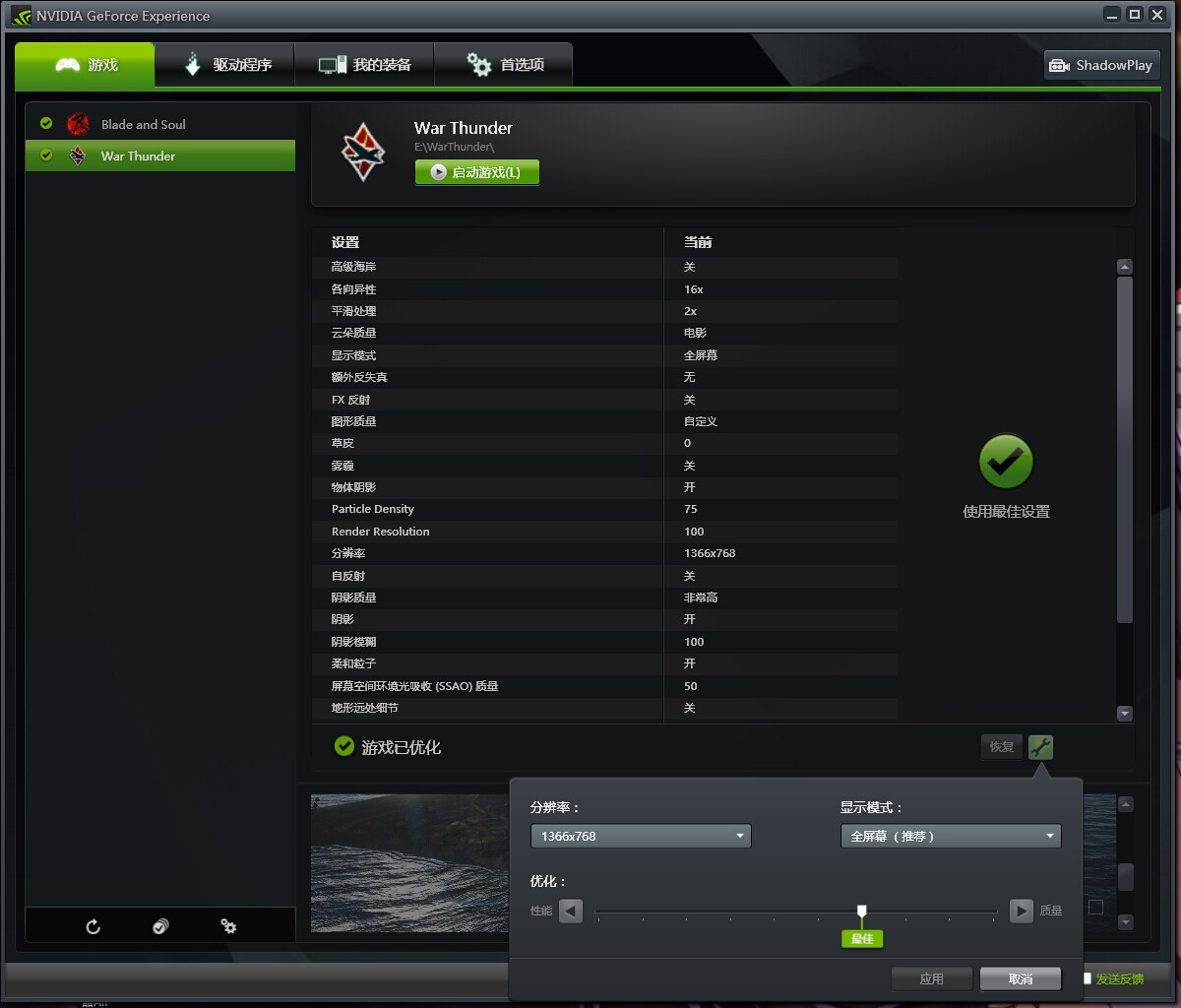Click the 取消 cancel button
1181x1008 pixels.
pos(1021,978)
